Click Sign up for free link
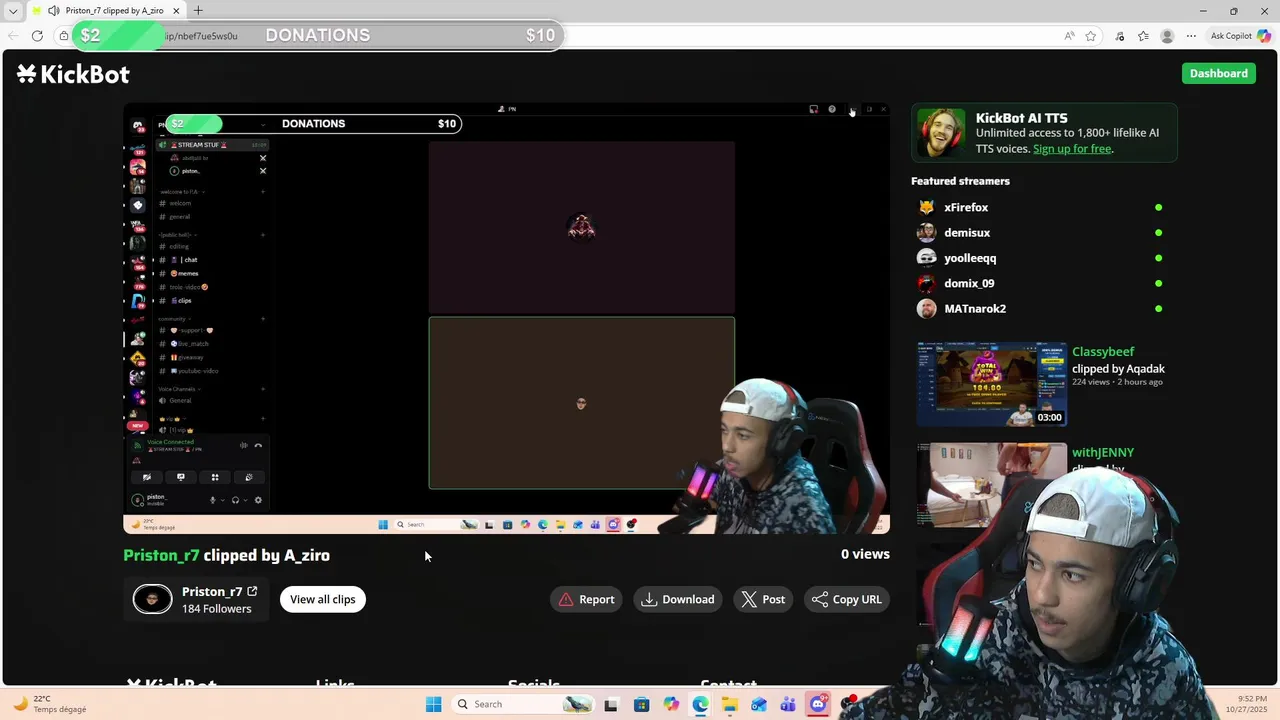The image size is (1280, 720). click(x=1072, y=149)
